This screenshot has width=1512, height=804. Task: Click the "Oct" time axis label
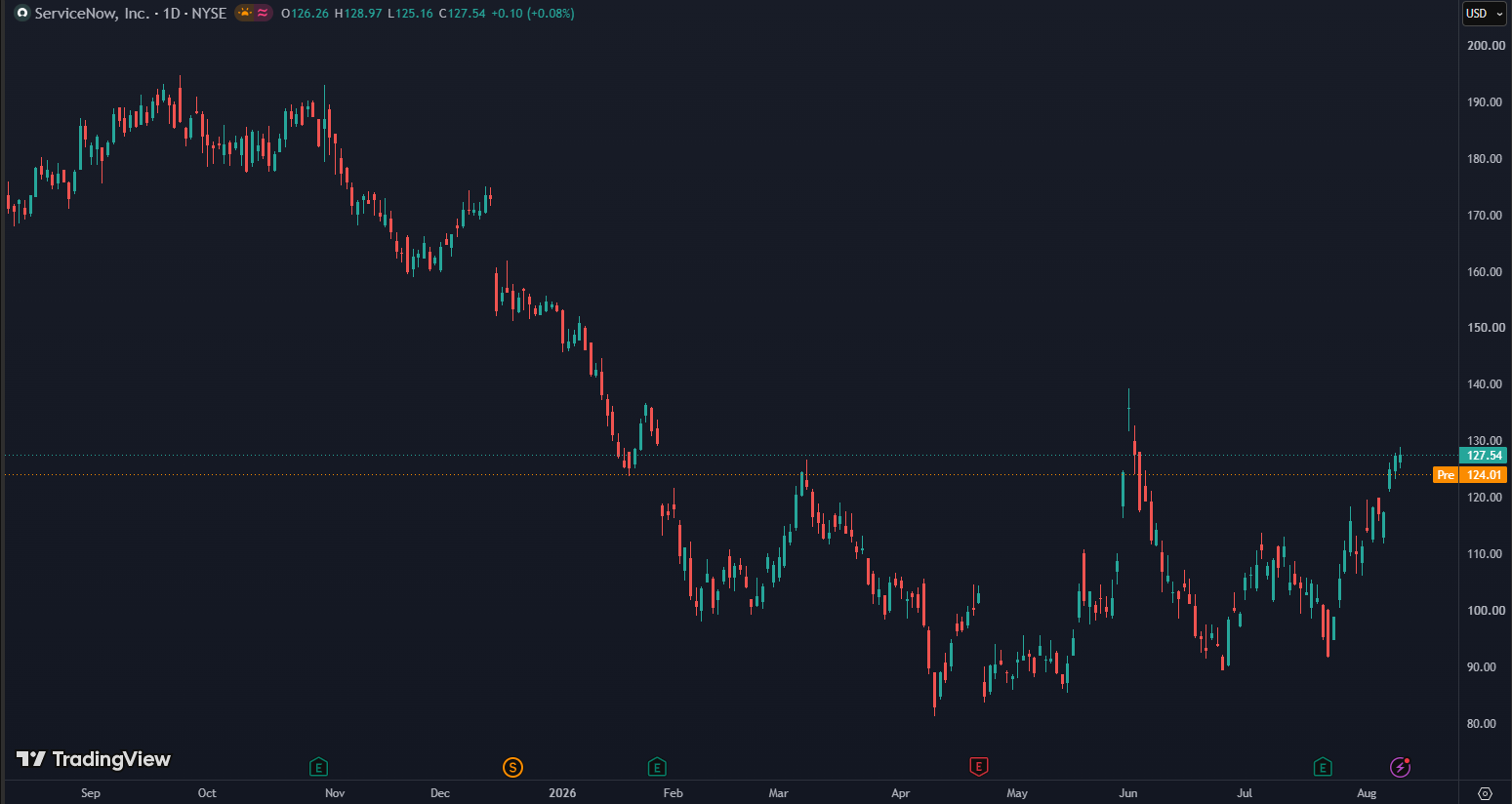207,793
